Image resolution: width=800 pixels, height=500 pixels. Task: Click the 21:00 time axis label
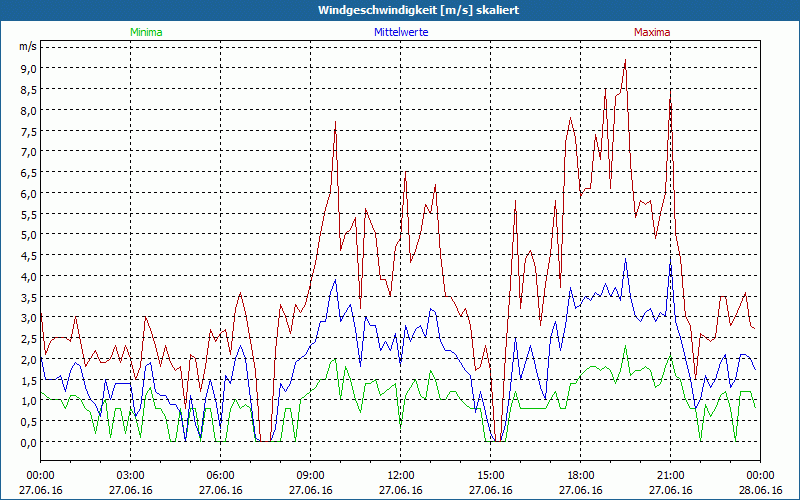point(670,476)
